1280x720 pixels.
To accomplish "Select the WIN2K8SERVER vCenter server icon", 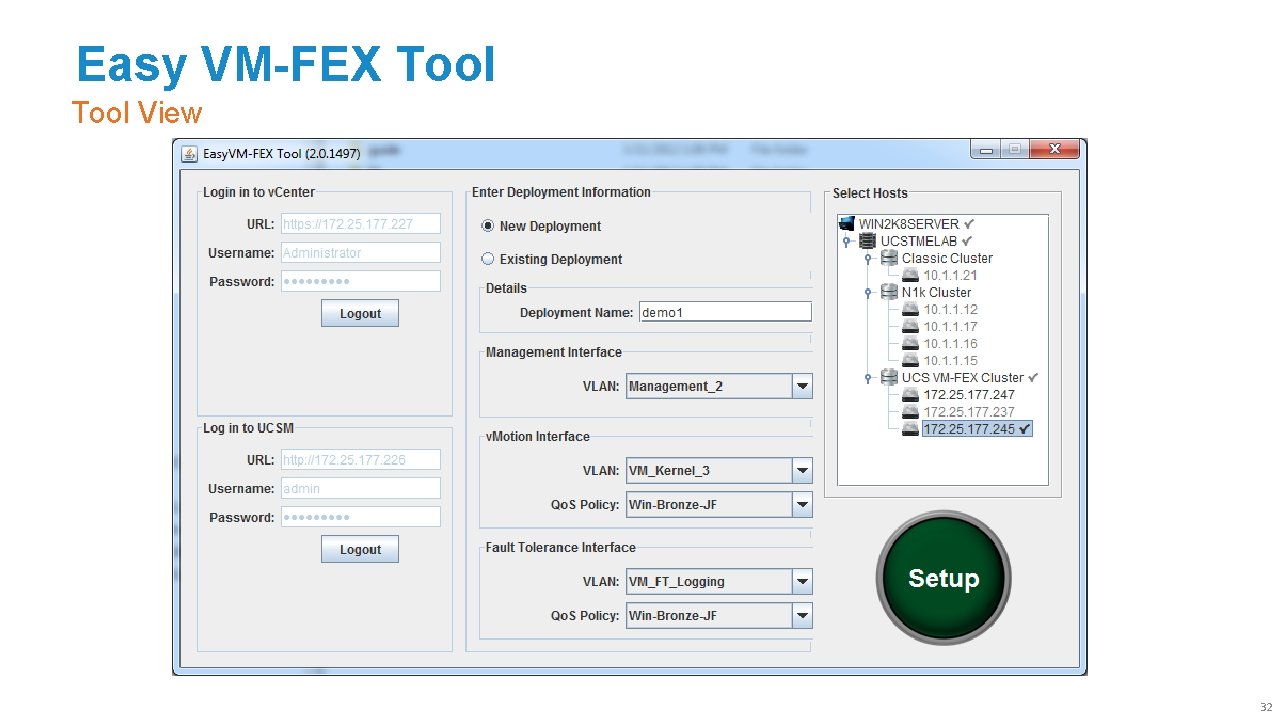I will coord(847,224).
